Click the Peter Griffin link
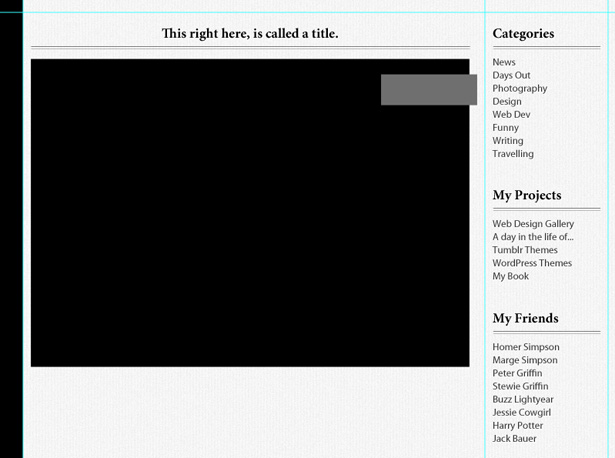The image size is (615, 458). 517,373
